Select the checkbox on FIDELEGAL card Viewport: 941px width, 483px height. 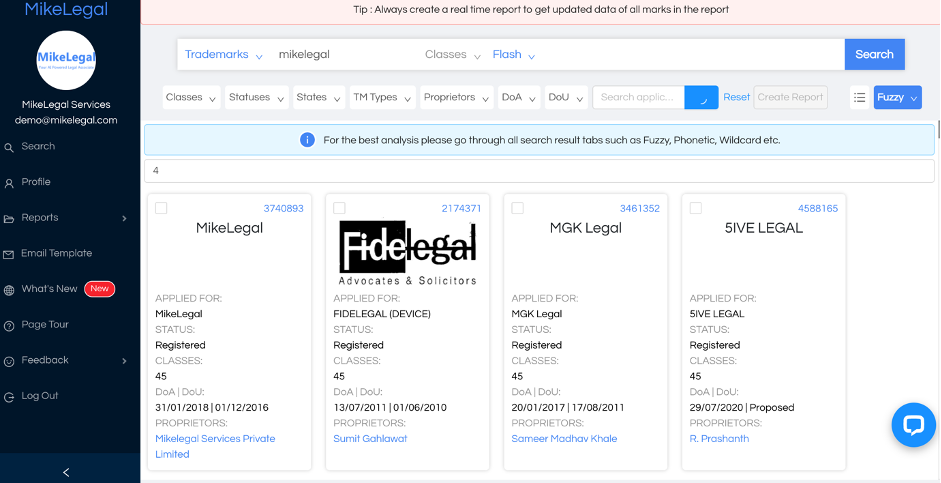click(x=340, y=208)
